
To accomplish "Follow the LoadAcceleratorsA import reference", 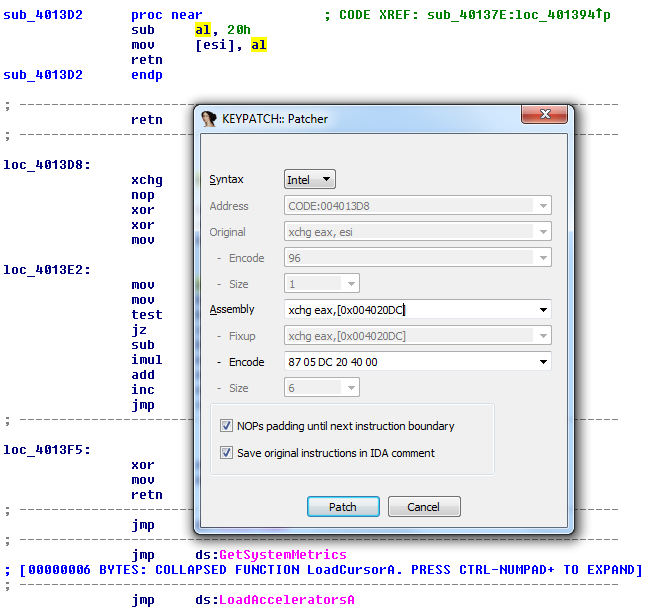I will tap(286, 600).
